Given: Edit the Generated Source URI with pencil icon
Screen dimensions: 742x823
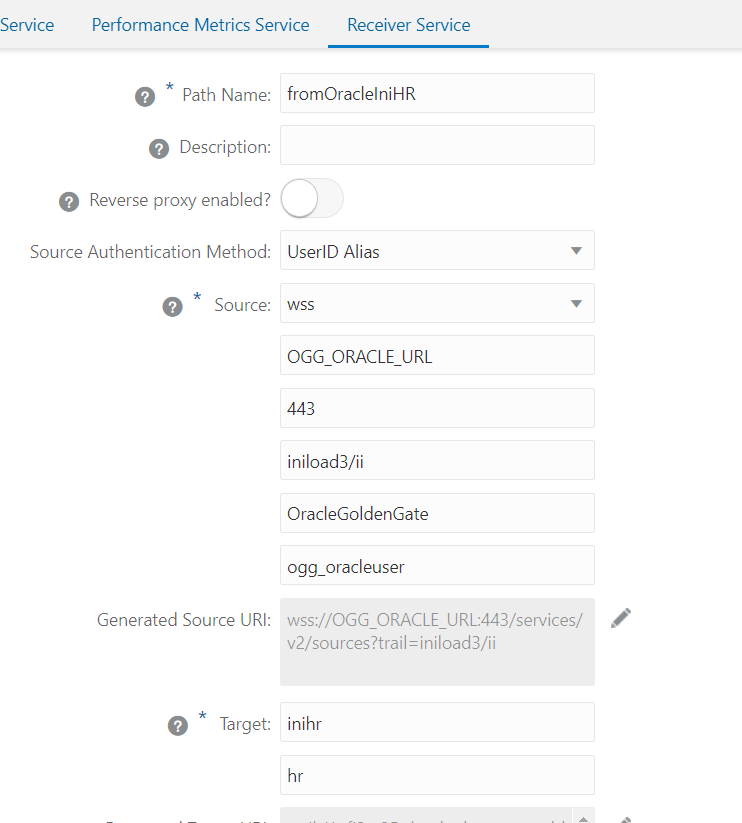Looking at the screenshot, I should coord(621,618).
